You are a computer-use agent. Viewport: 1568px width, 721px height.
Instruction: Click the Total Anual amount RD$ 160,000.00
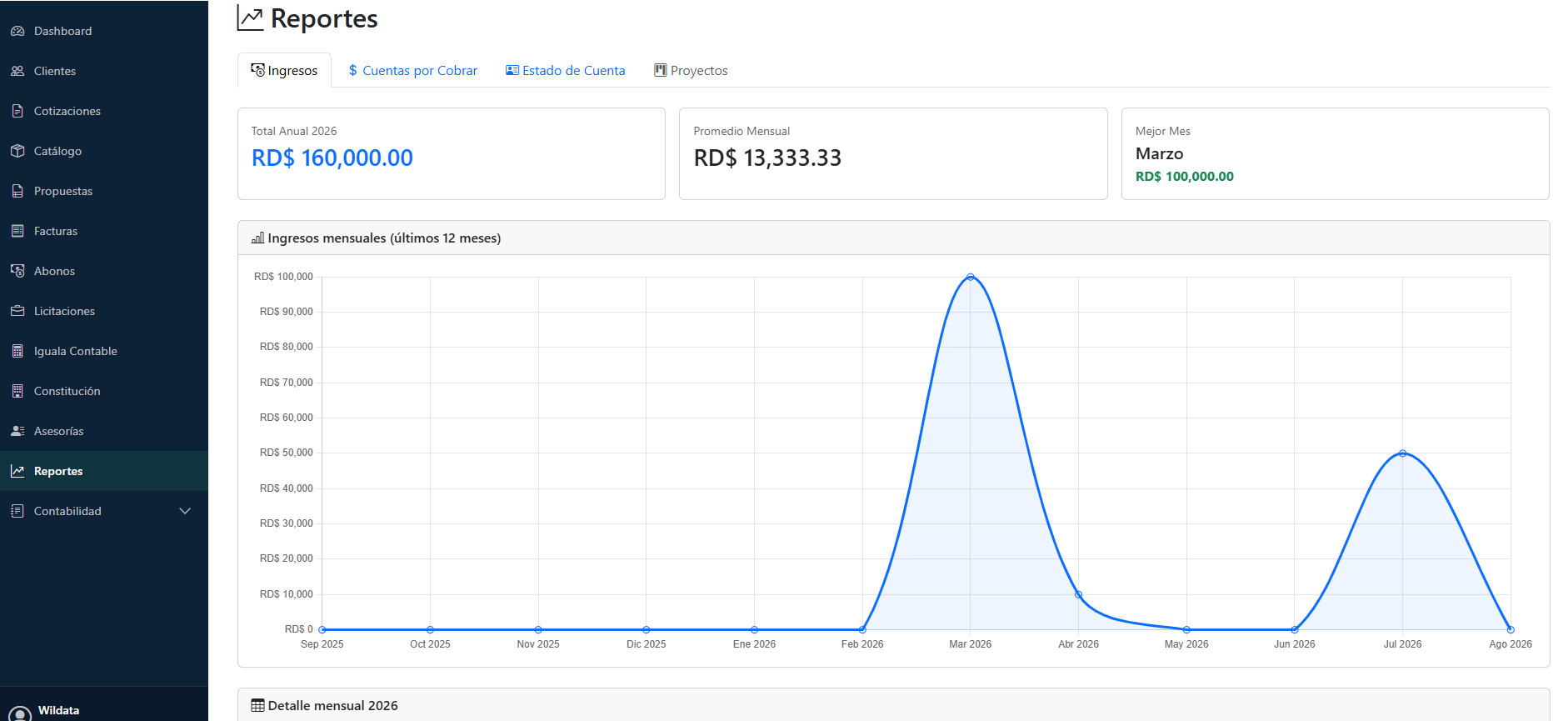point(332,158)
